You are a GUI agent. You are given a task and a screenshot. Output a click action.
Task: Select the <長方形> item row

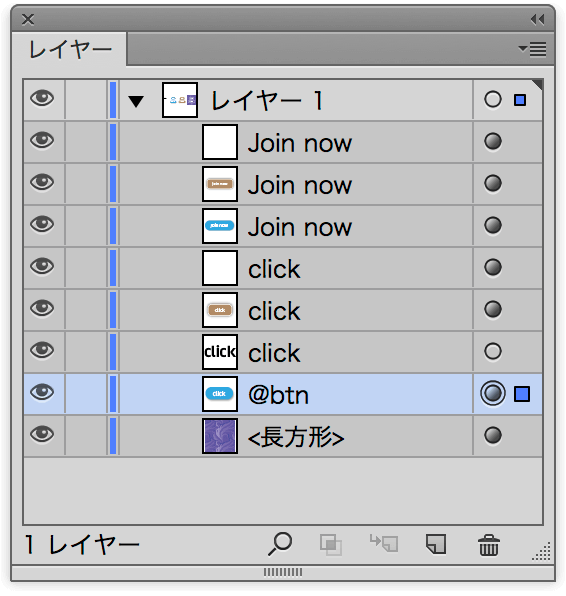point(283,436)
